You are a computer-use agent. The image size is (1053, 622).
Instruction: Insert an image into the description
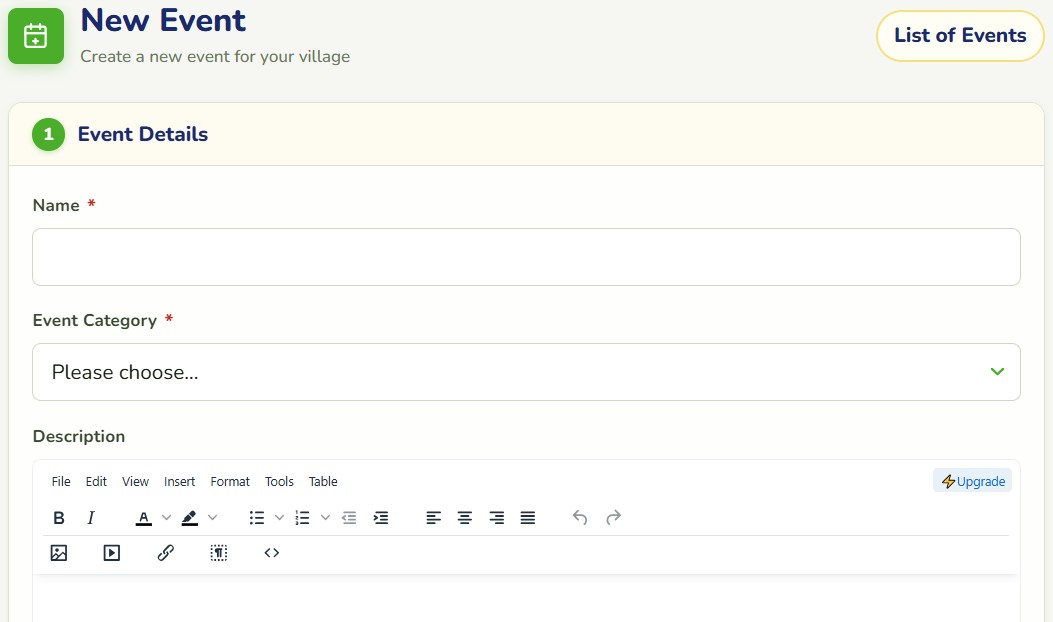click(x=59, y=553)
